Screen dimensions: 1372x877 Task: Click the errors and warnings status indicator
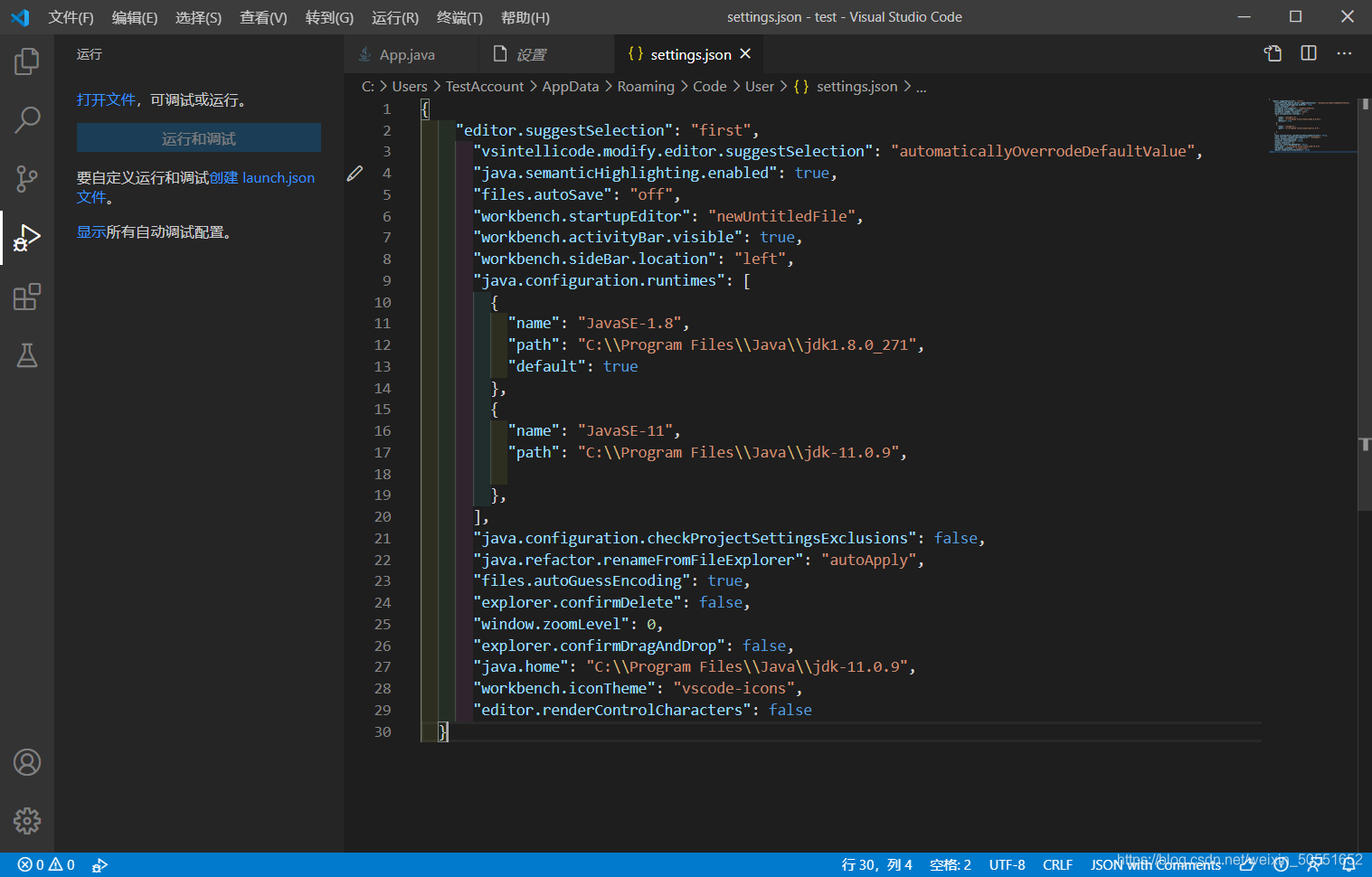[x=46, y=864]
